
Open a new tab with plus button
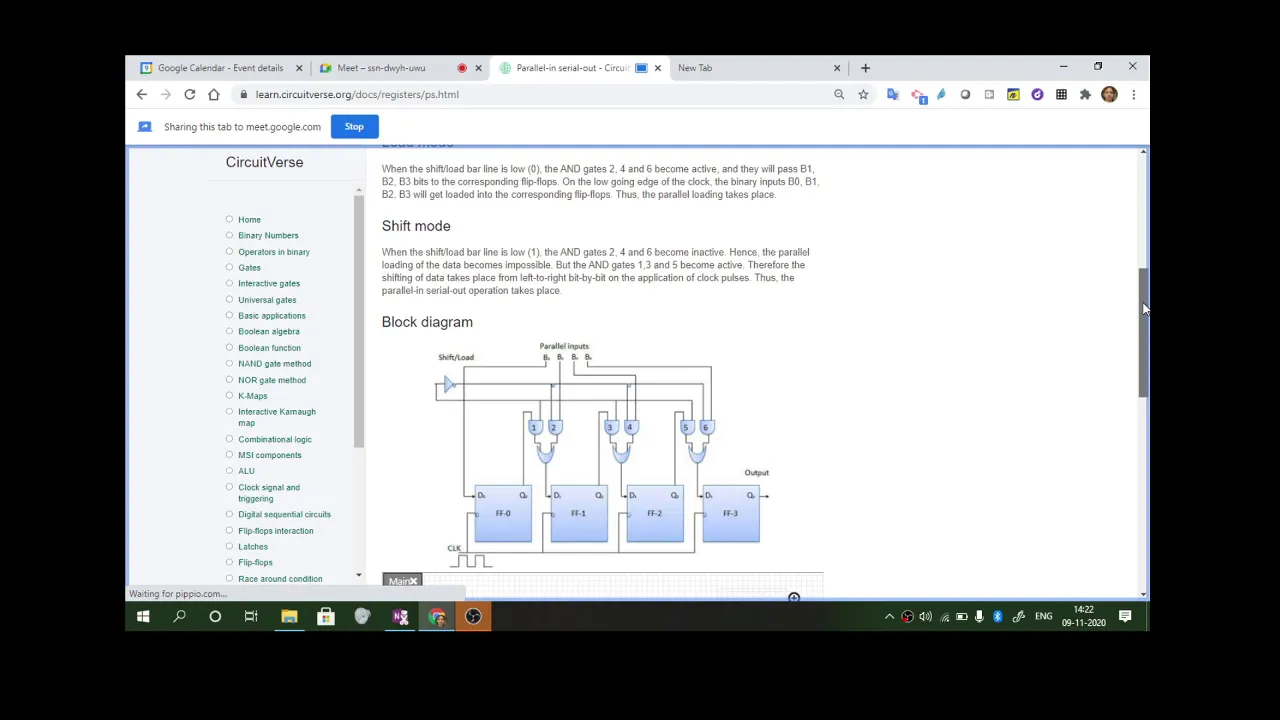click(865, 68)
